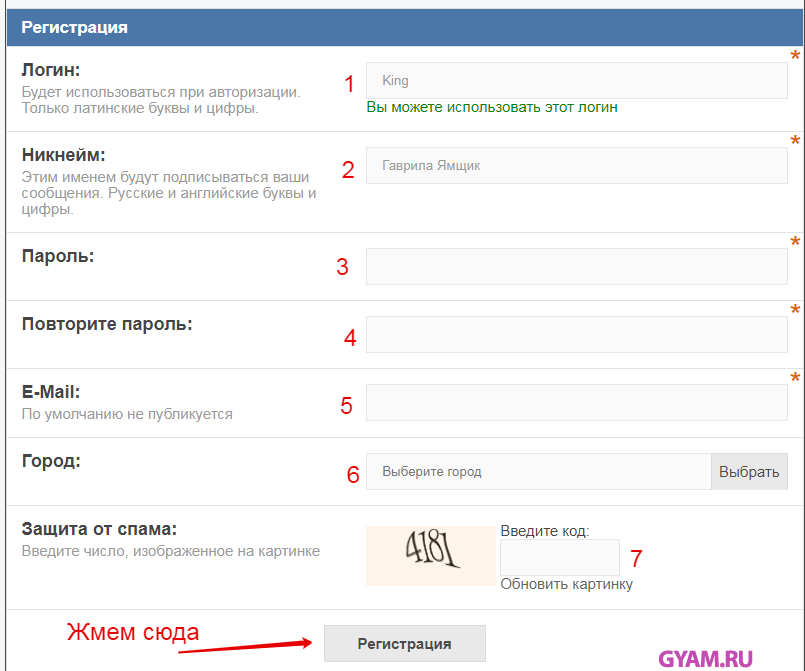Click the required asterisk beside Никнейм field

coord(795,142)
